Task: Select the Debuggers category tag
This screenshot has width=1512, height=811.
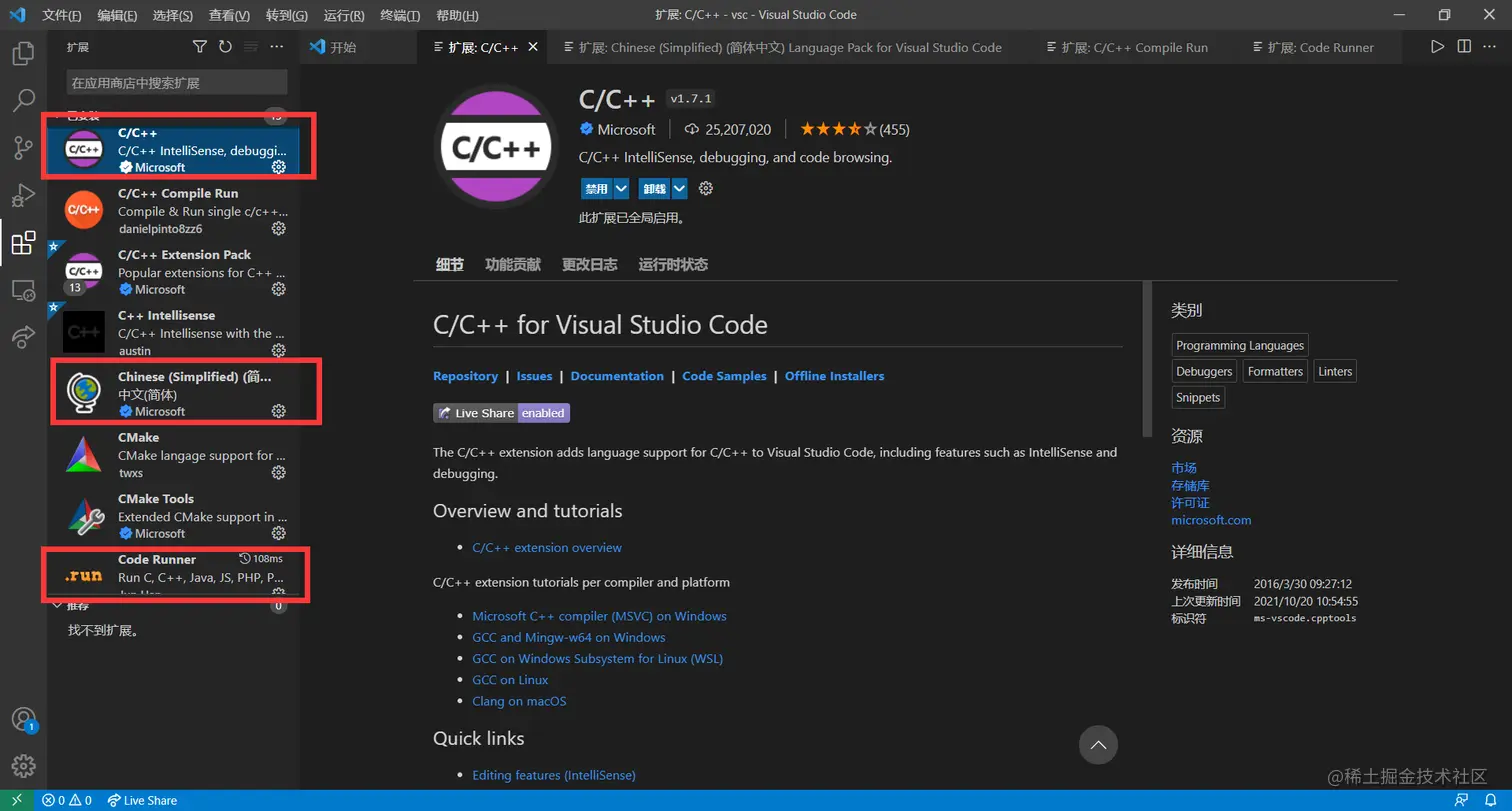Action: coord(1204,371)
